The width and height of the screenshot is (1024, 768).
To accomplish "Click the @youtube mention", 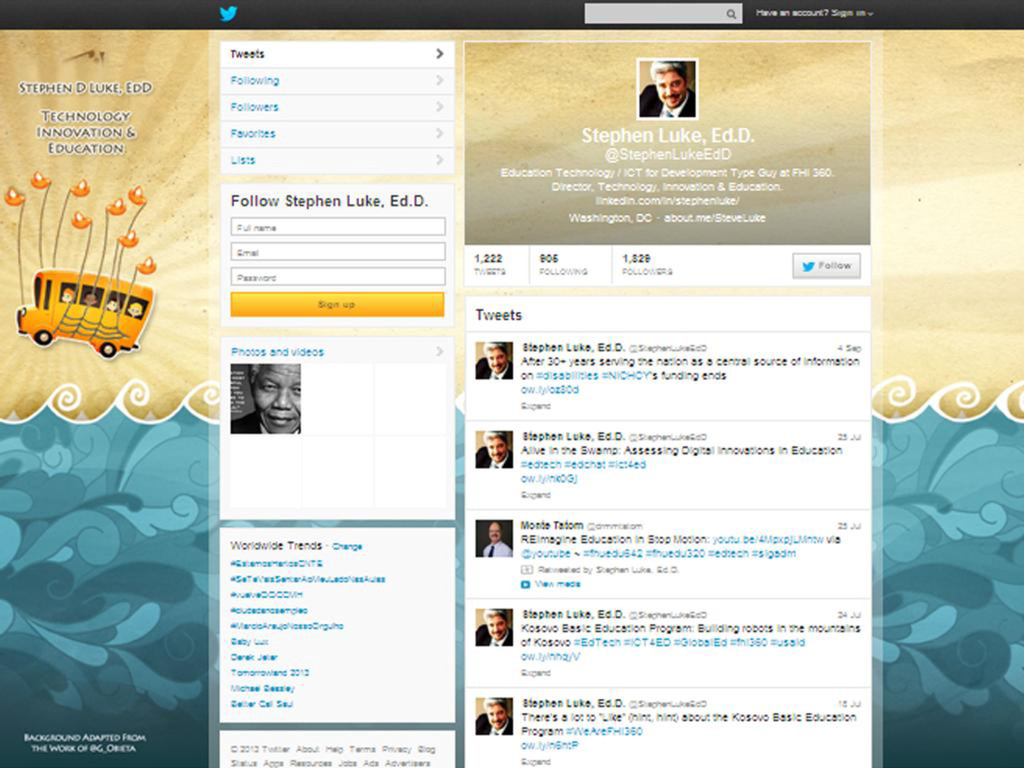I will click(x=545, y=554).
